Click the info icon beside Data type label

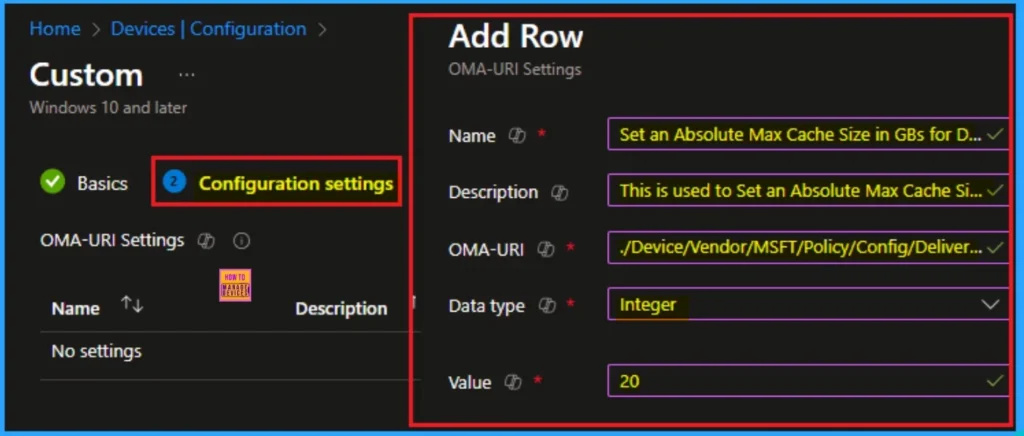[x=546, y=306]
